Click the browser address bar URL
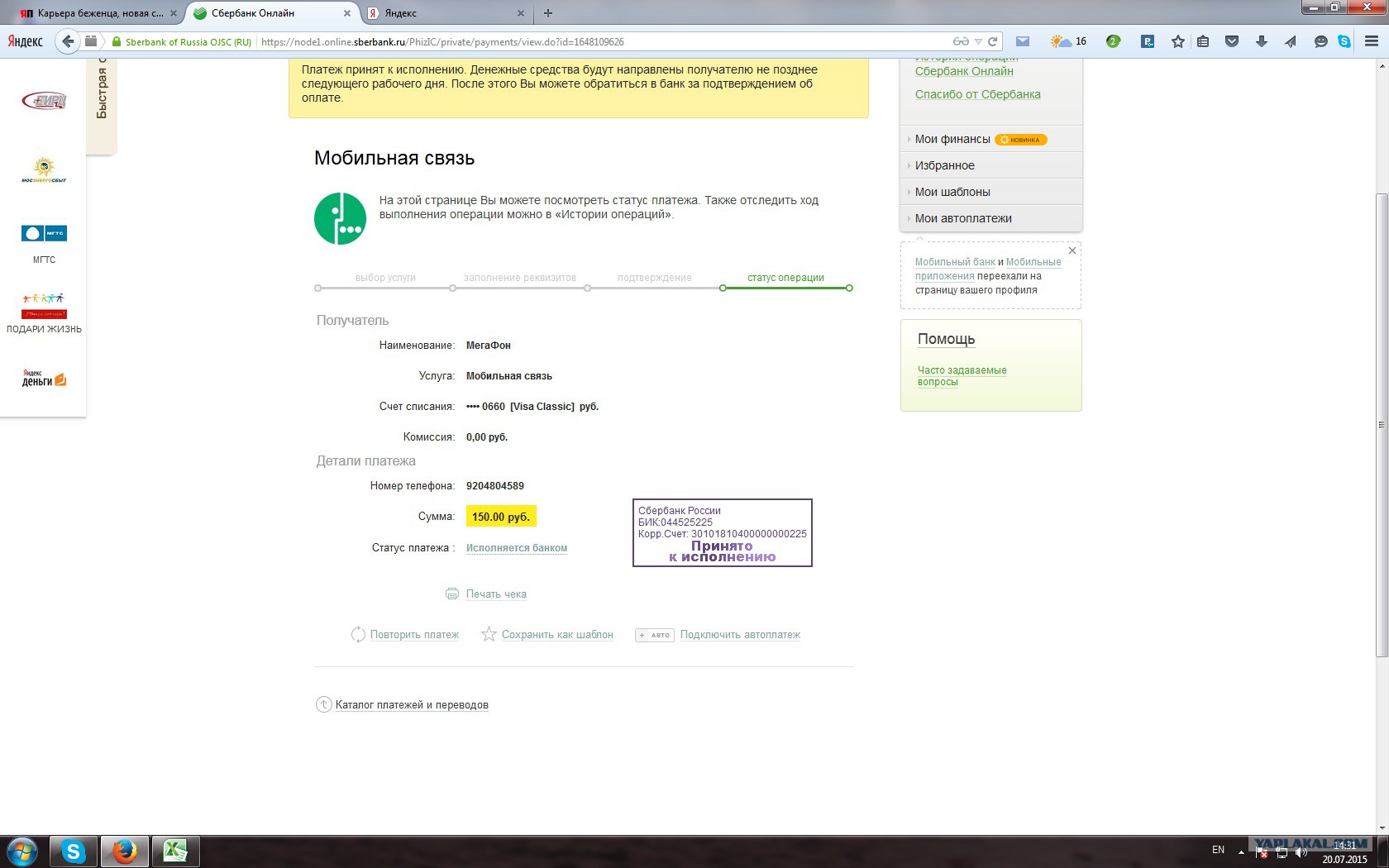1389x868 pixels. [442, 41]
